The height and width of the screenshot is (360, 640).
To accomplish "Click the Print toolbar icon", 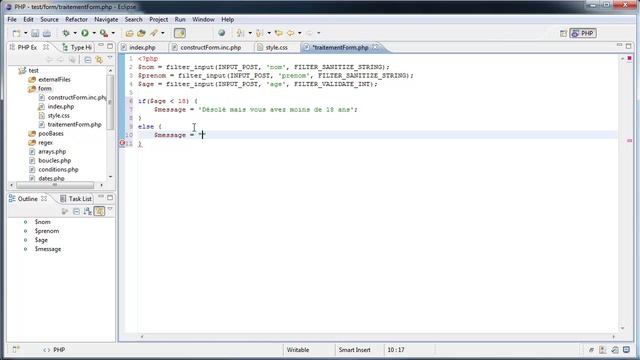I will 47,33.
